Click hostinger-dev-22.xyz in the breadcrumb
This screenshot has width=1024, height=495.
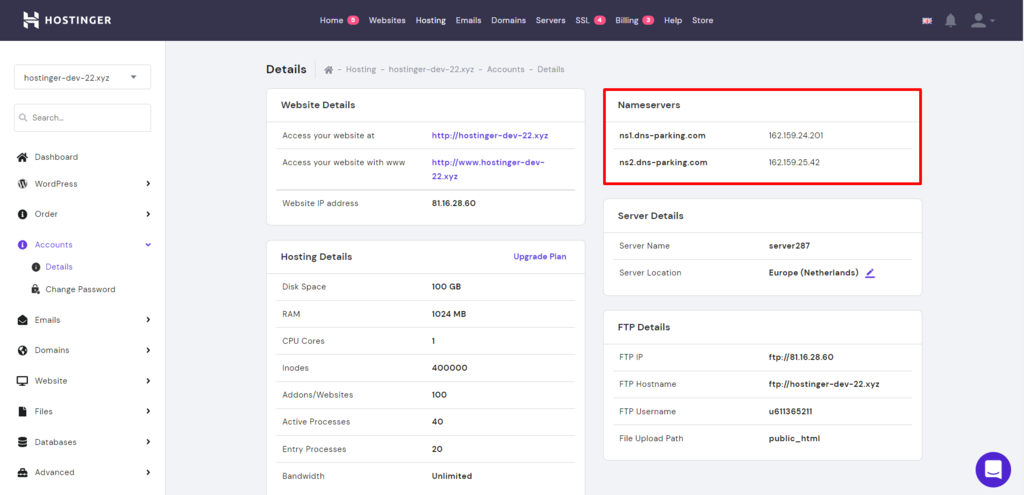432,69
